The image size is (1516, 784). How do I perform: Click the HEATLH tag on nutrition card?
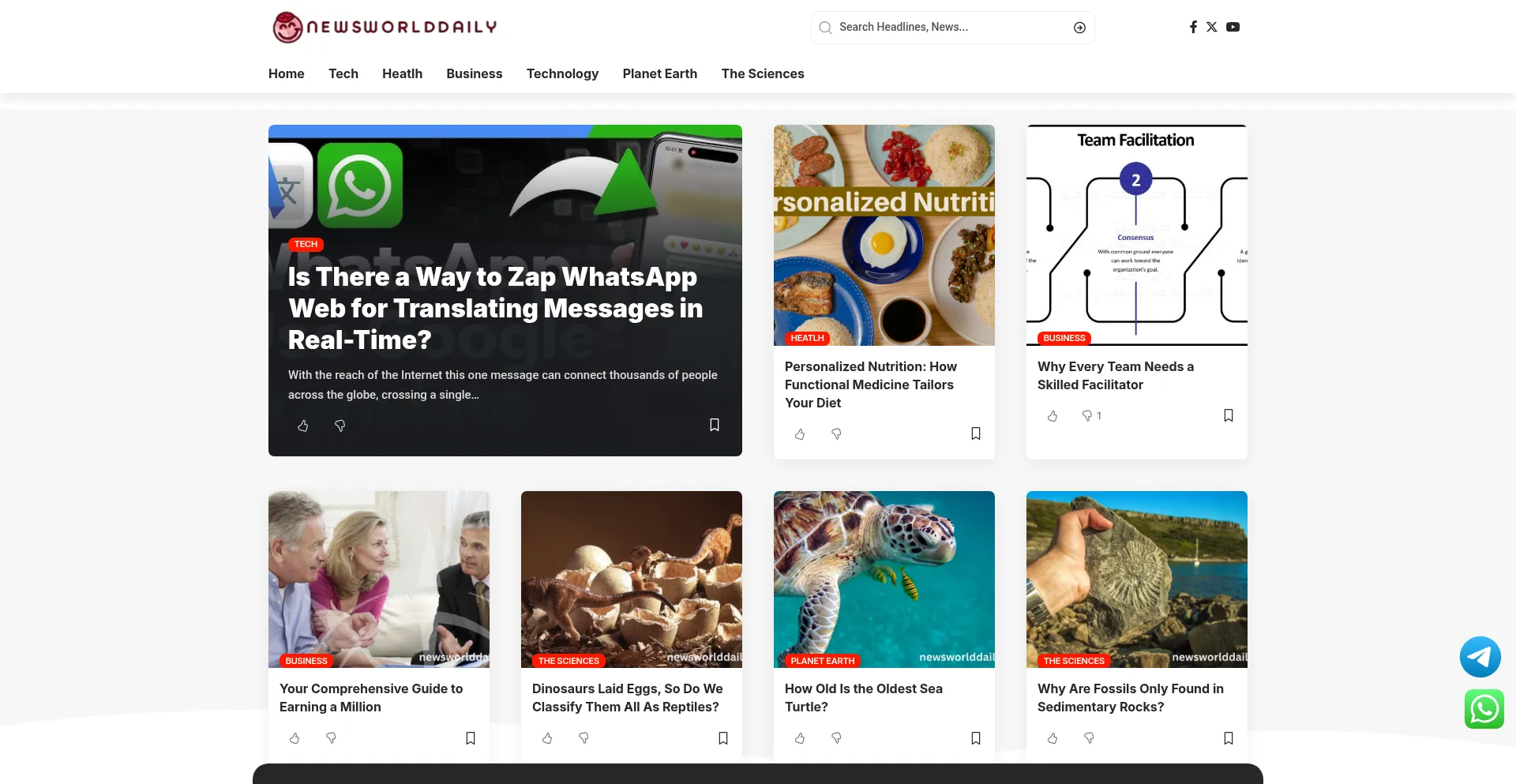[807, 338]
